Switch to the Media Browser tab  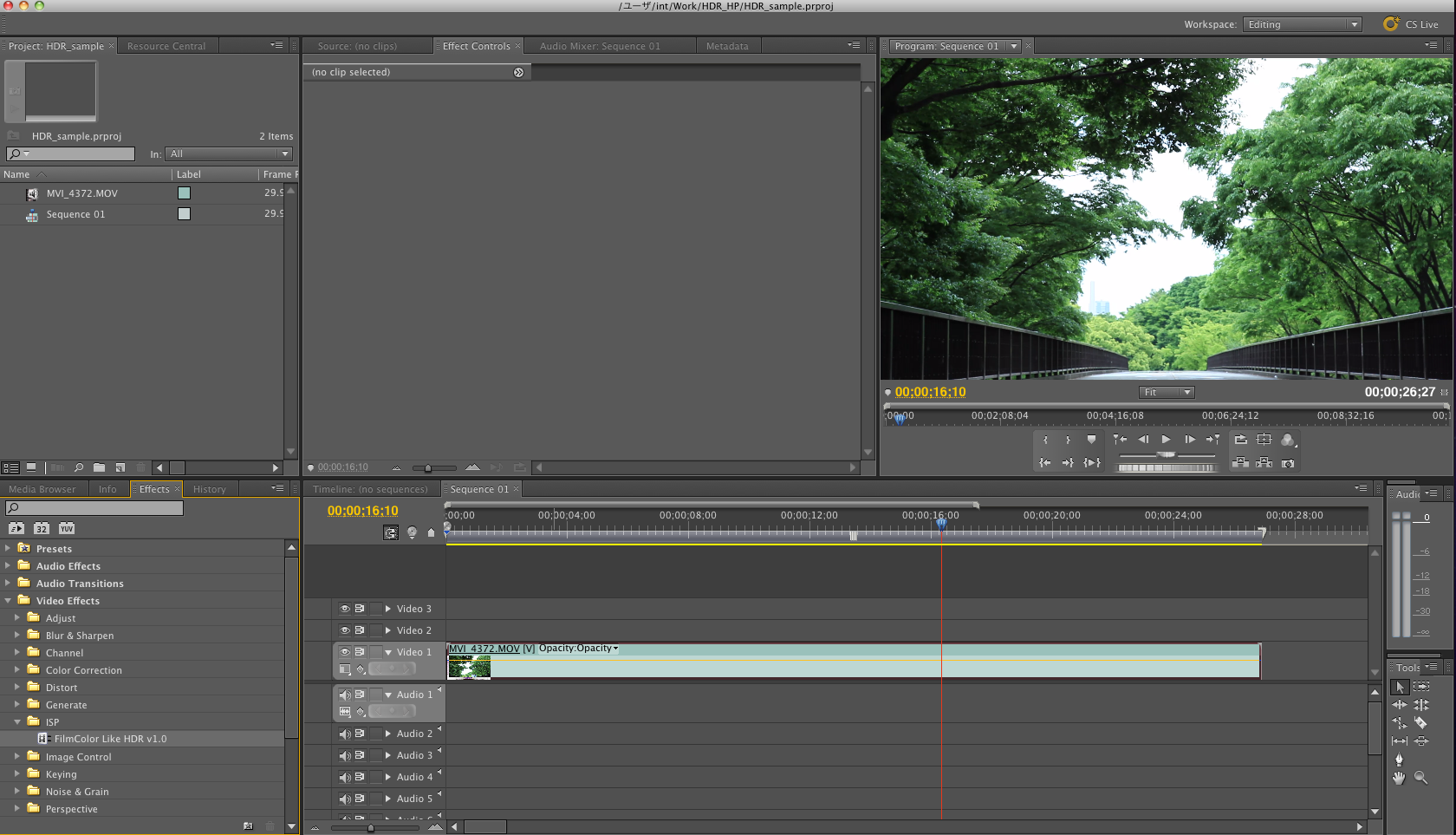42,489
